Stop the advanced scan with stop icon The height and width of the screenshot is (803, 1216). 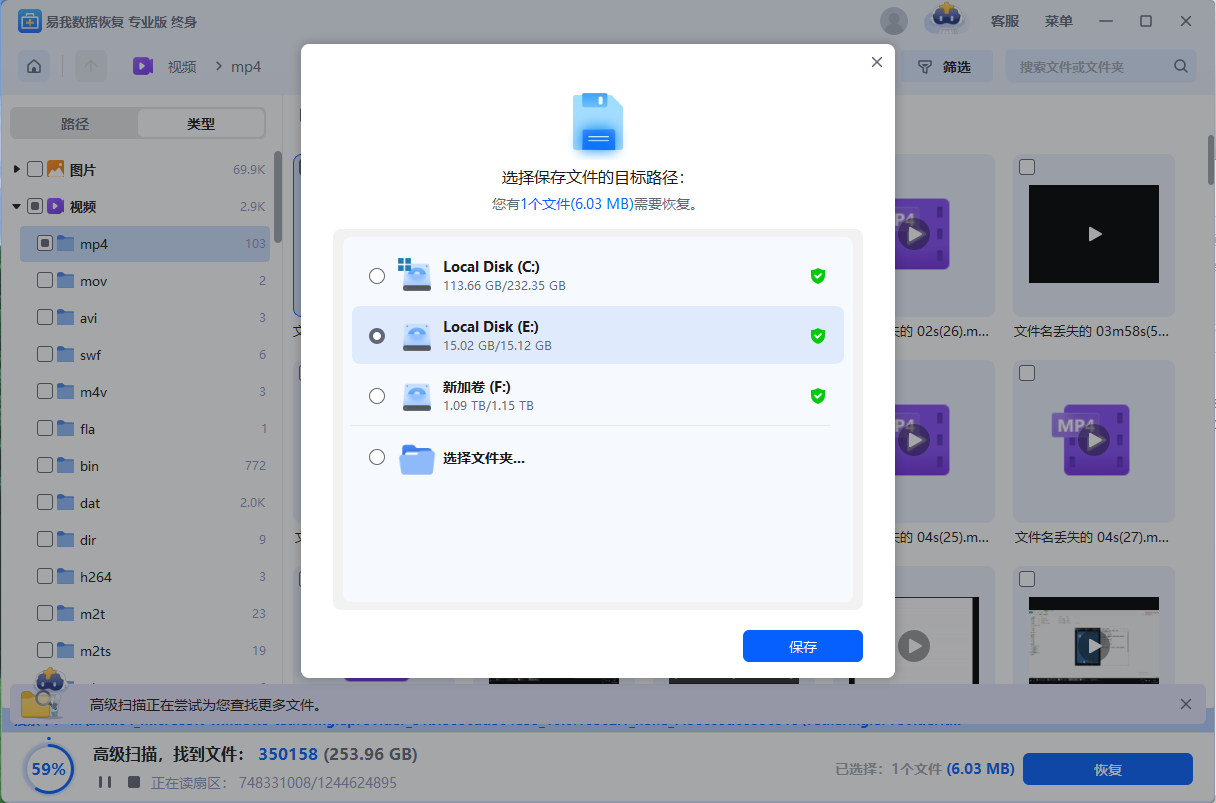point(133,782)
